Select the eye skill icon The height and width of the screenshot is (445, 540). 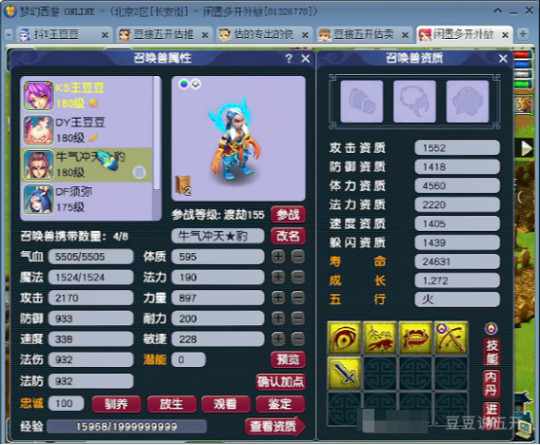344,338
